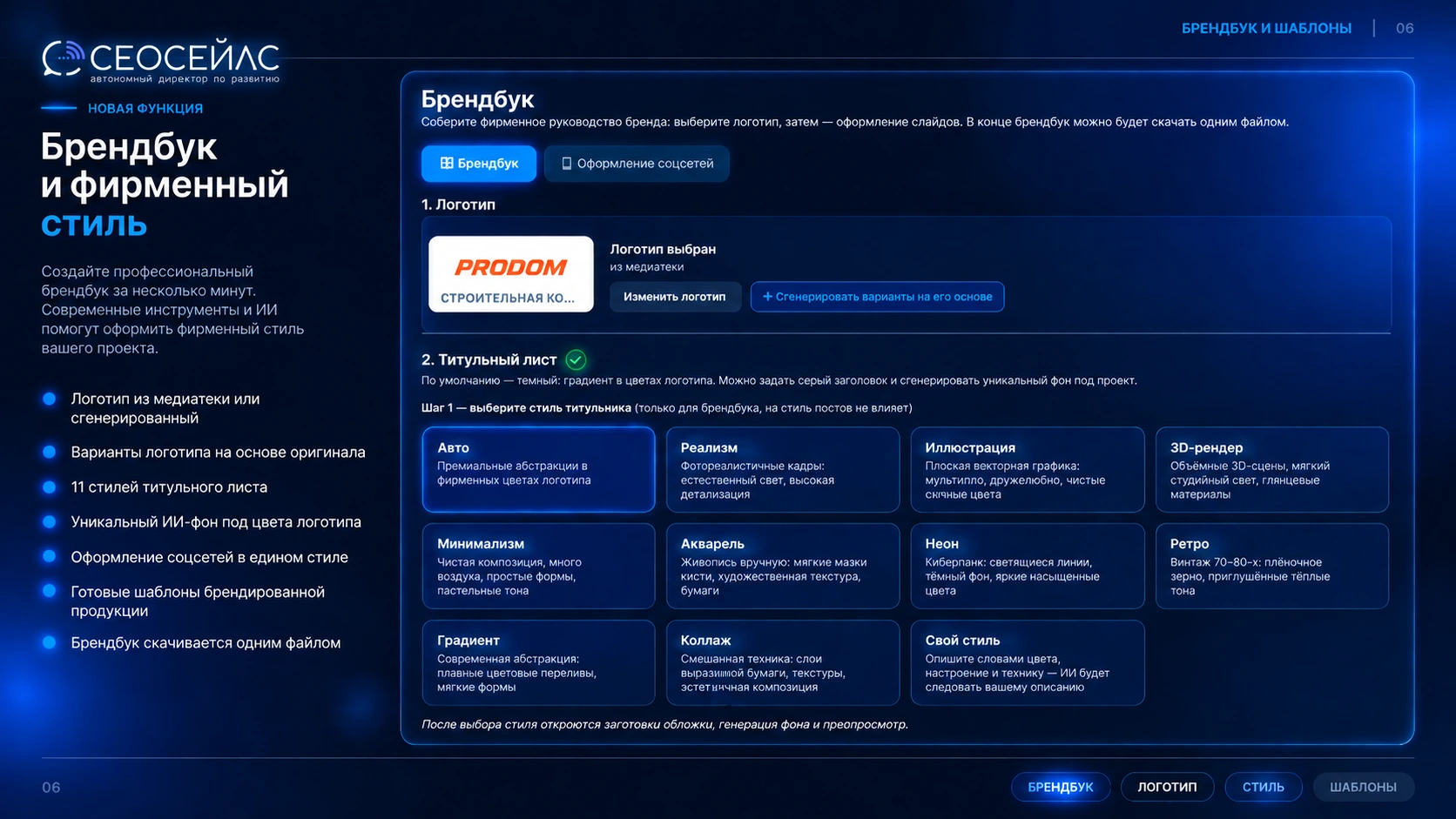Image resolution: width=1456 pixels, height=819 pixels.
Task: Click the БРЕНДБУК И ШАБЛОНЫ header text
Action: [x=1266, y=29]
